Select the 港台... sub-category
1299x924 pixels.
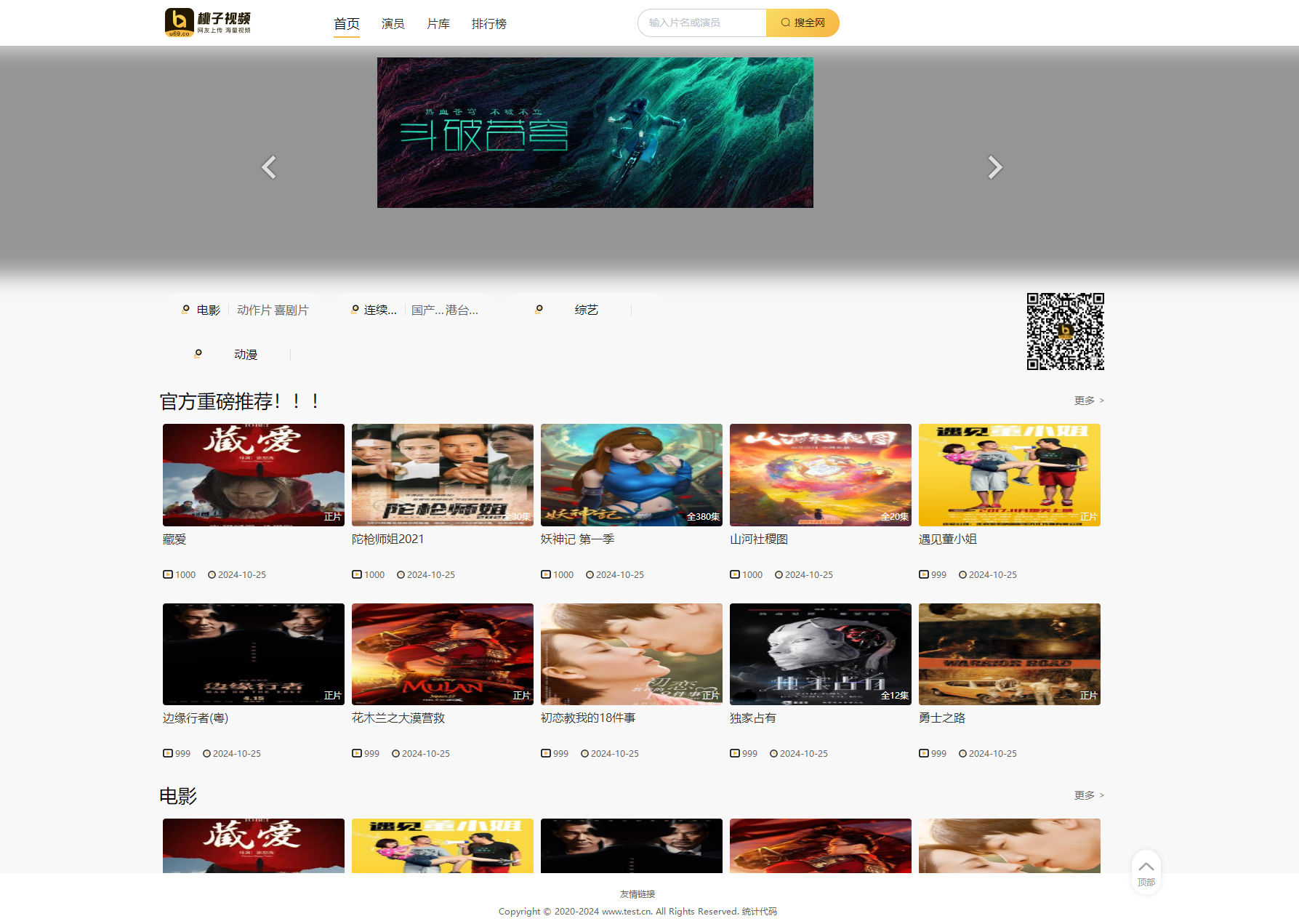[x=462, y=310]
